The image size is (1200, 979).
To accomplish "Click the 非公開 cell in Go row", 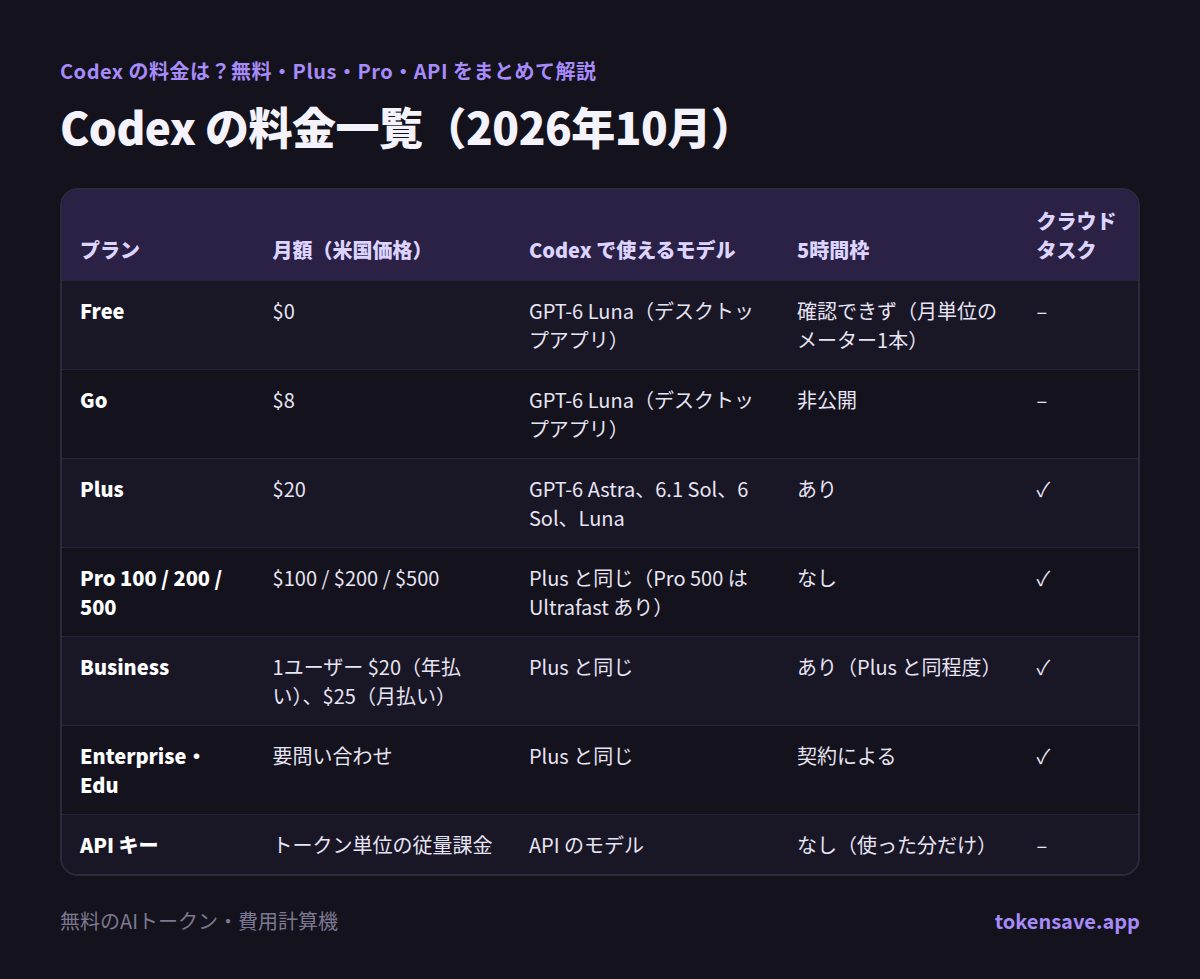I will coord(827,401).
